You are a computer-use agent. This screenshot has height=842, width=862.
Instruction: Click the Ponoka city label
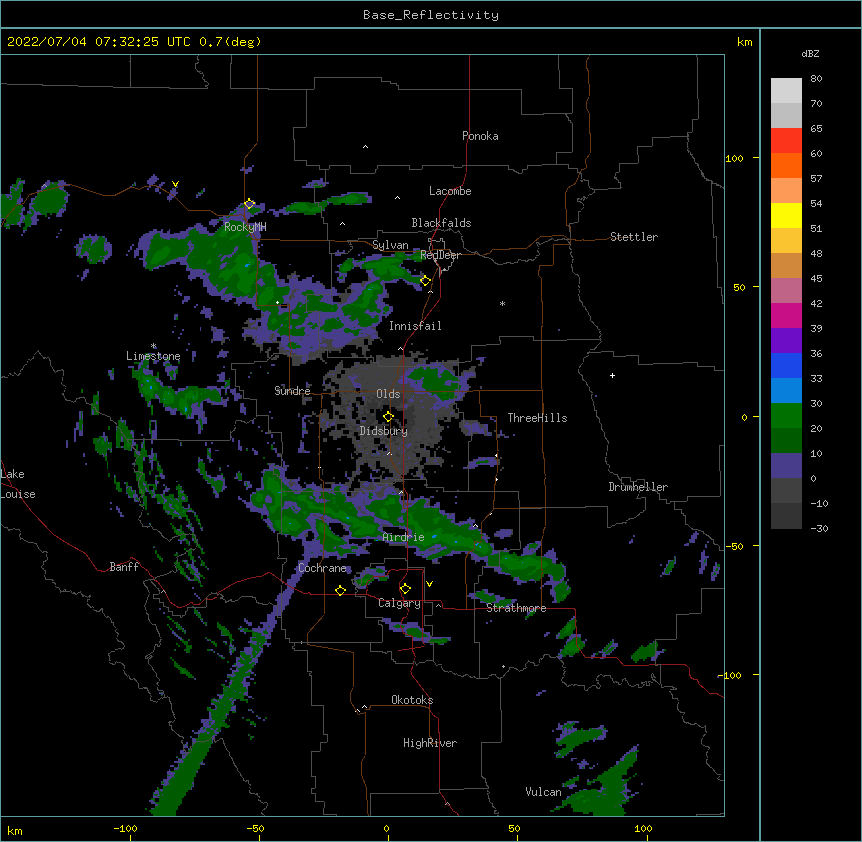click(x=480, y=136)
